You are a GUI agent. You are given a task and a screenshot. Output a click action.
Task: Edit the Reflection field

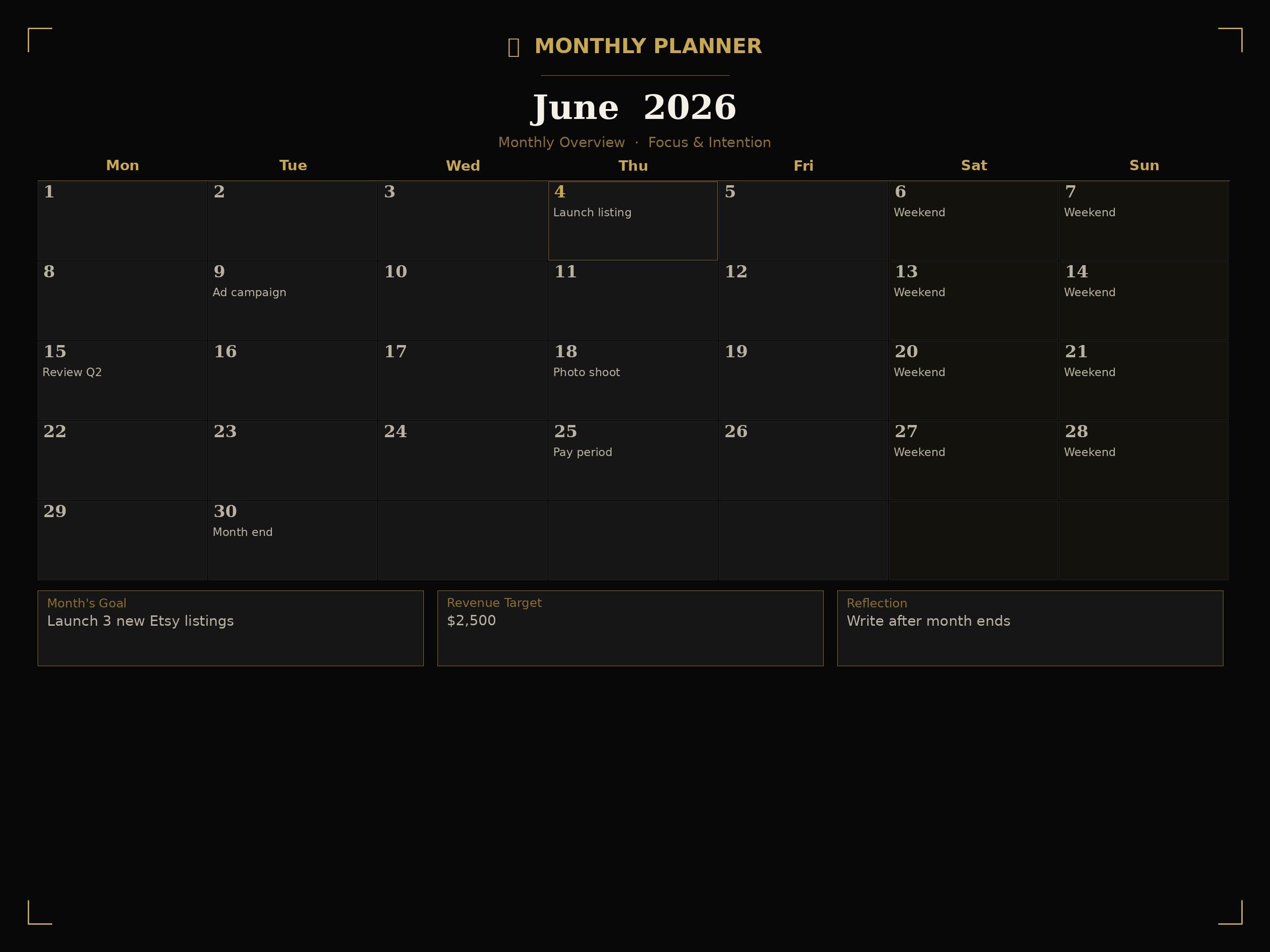pos(1030,629)
